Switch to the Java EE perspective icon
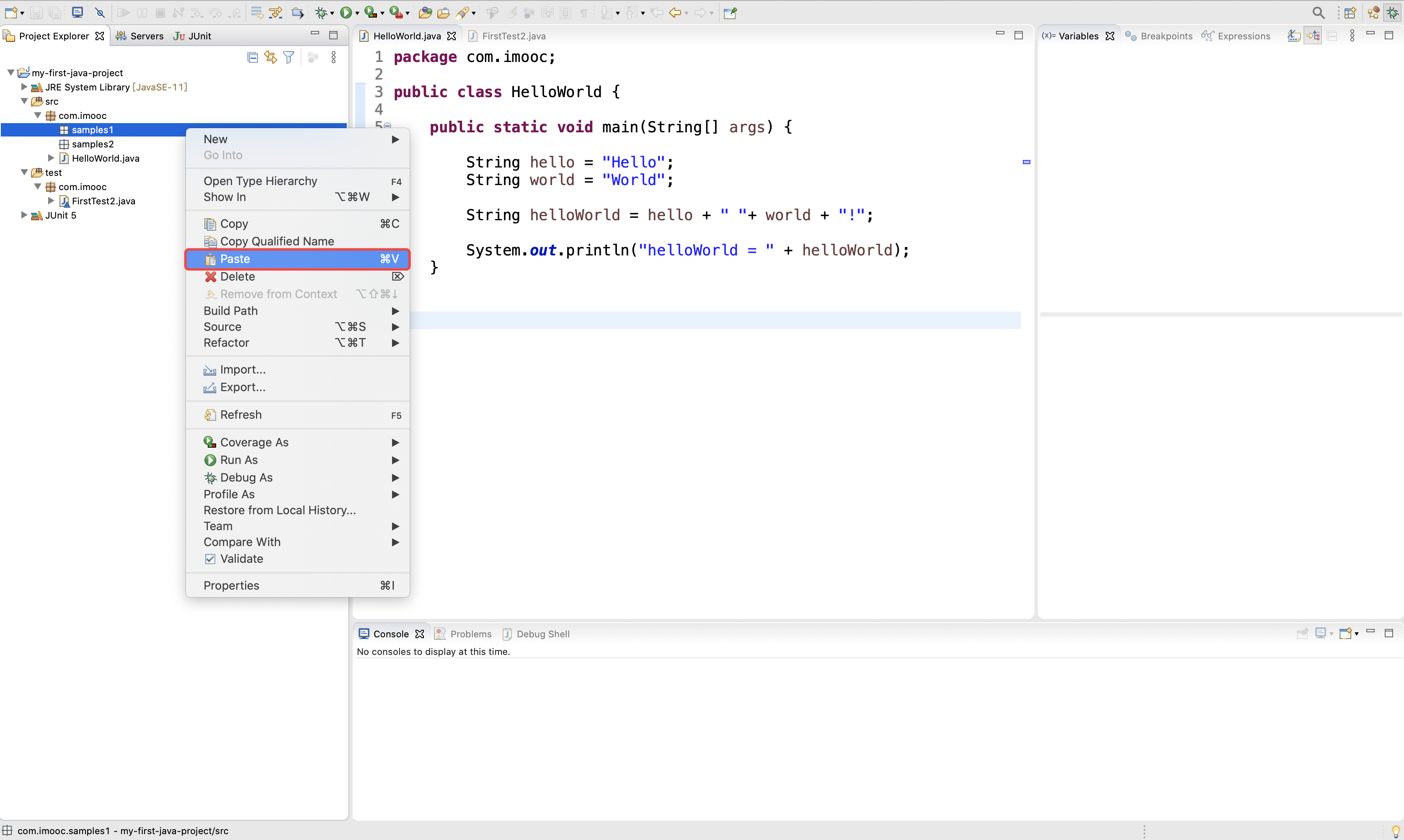Image resolution: width=1404 pixels, height=840 pixels. [1373, 13]
